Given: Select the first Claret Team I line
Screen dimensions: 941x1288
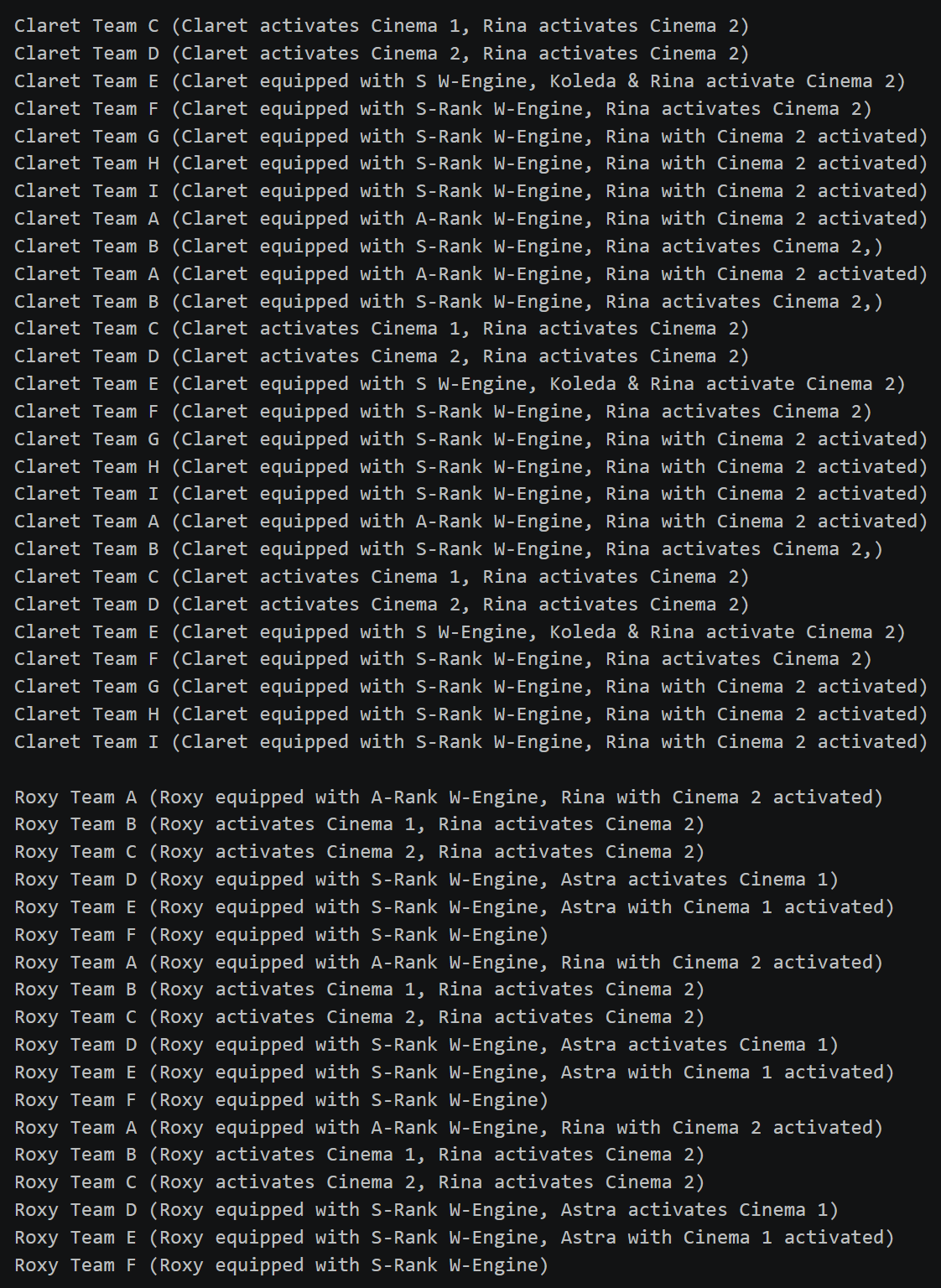Looking at the screenshot, I should (471, 191).
